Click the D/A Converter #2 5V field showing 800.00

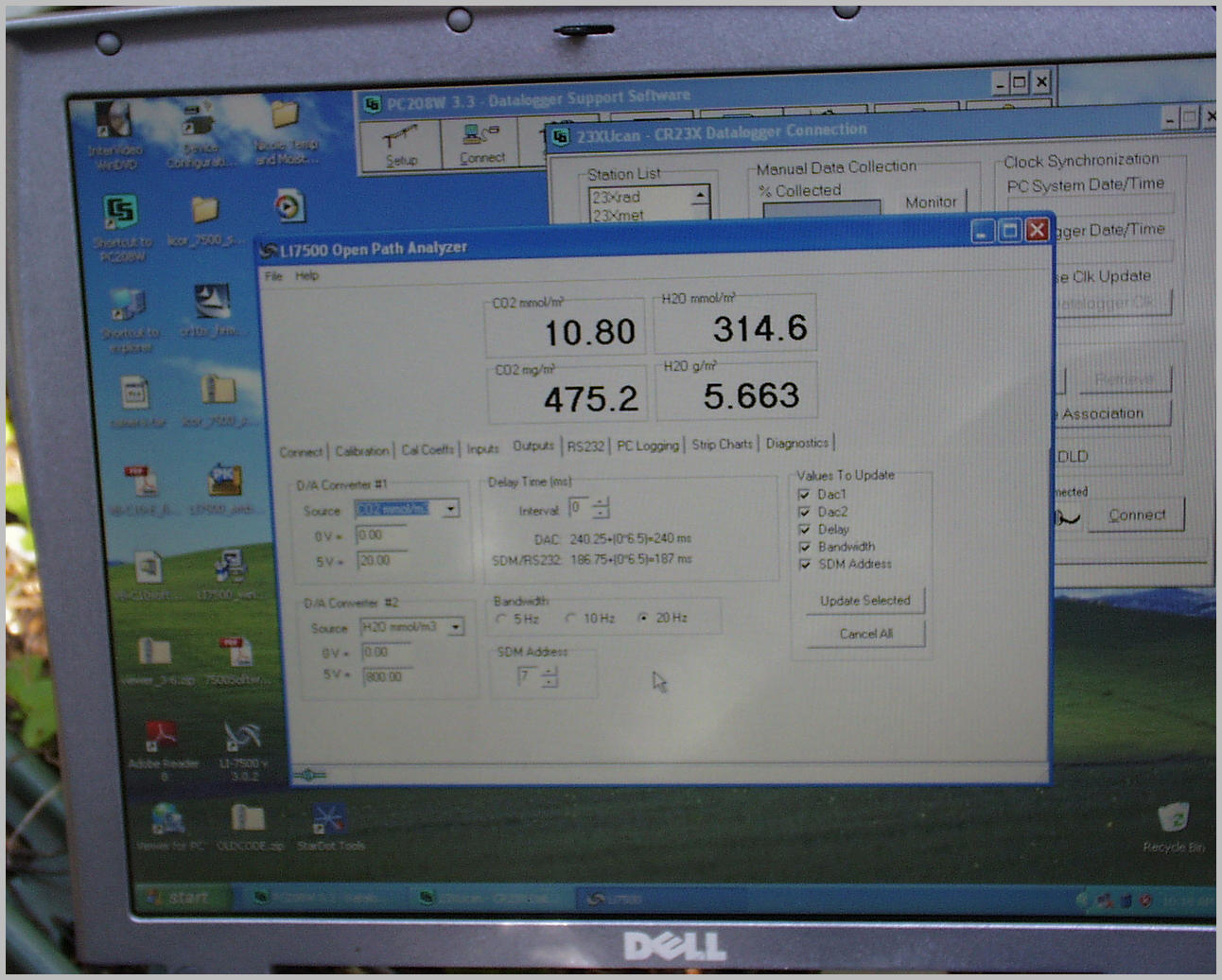tap(389, 676)
